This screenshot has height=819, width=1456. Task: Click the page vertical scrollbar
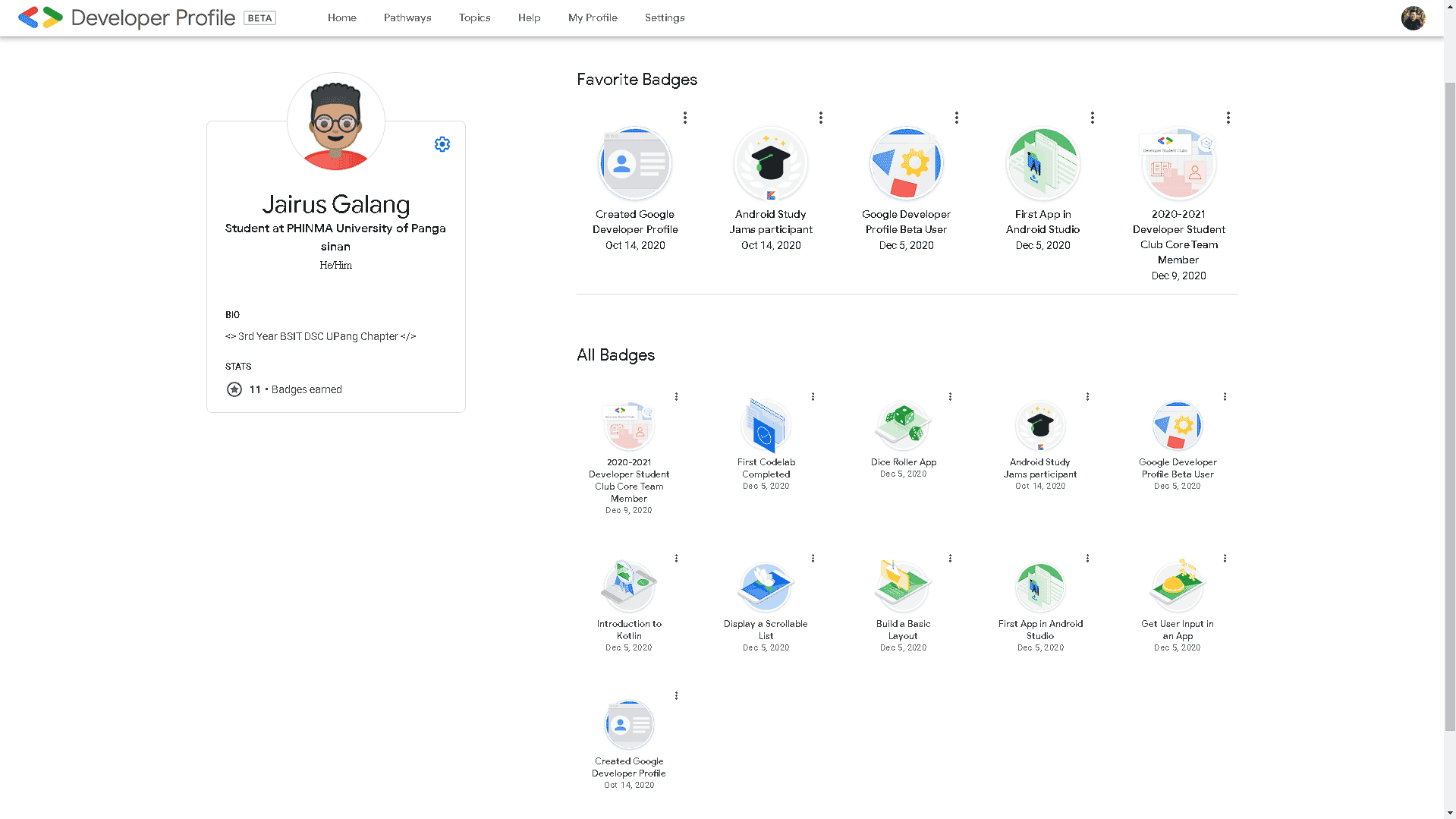point(1449,402)
